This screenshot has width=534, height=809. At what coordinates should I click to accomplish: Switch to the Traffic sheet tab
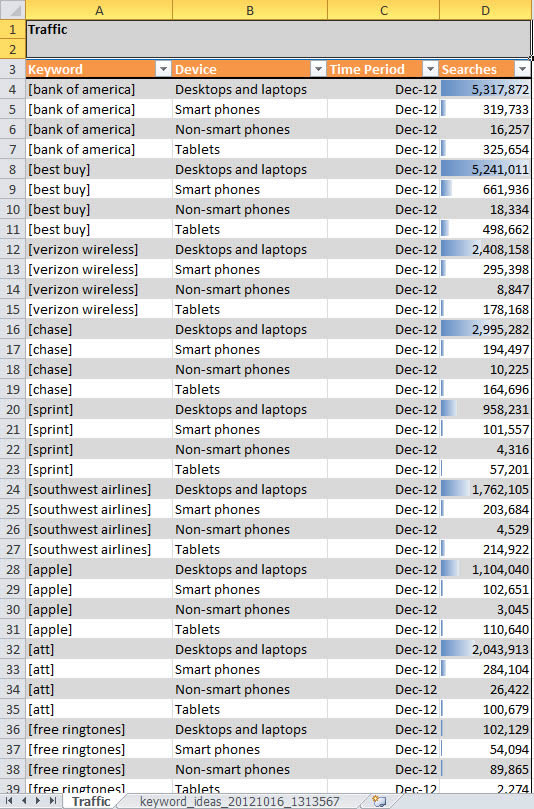[91, 801]
